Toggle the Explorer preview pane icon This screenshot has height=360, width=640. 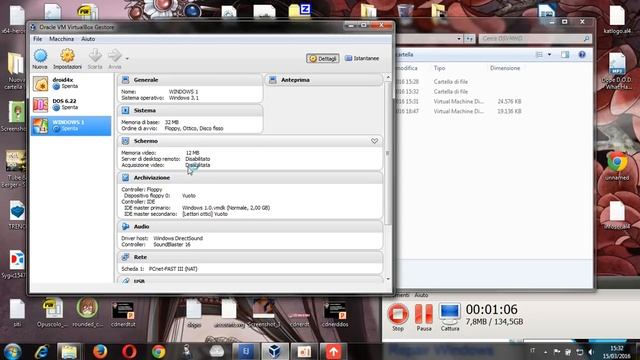(x=565, y=55)
